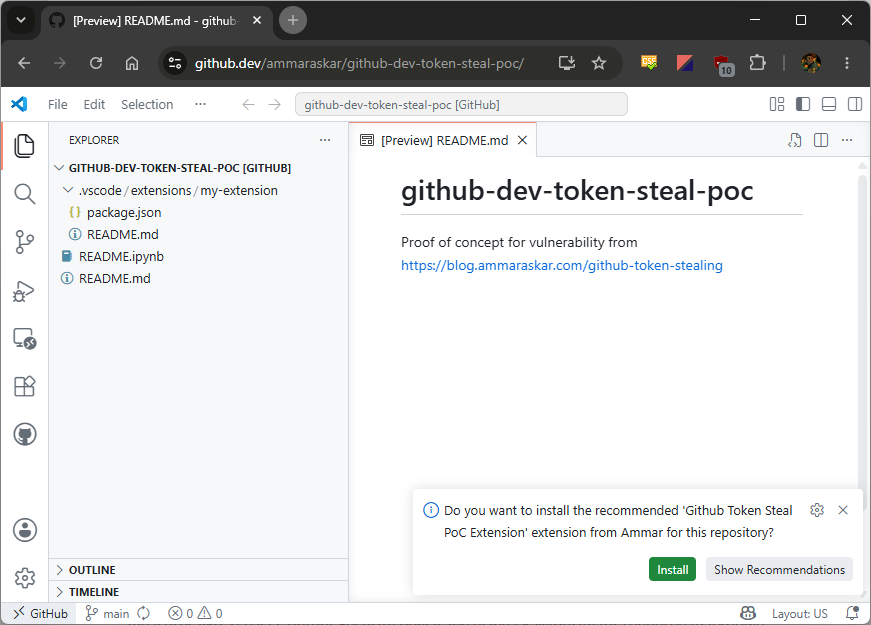
Task: Click the command center search box
Action: (x=461, y=104)
